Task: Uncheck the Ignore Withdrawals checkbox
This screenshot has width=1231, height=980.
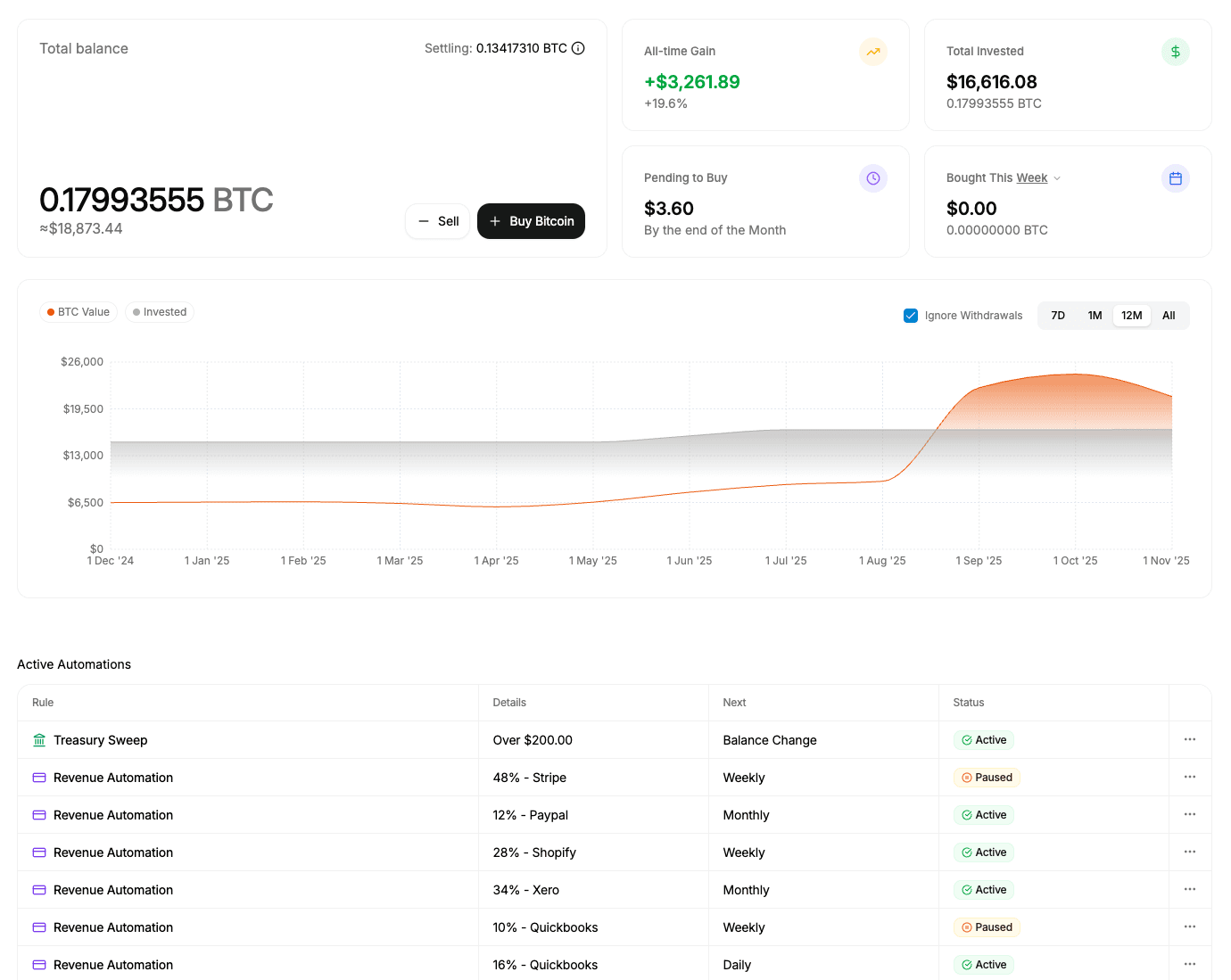Action: (x=911, y=316)
